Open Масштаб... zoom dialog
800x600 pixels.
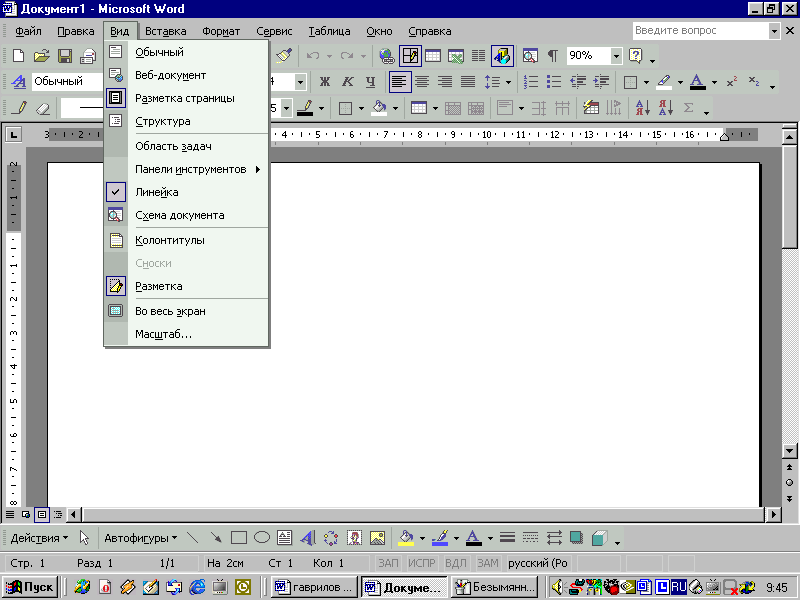click(187, 334)
